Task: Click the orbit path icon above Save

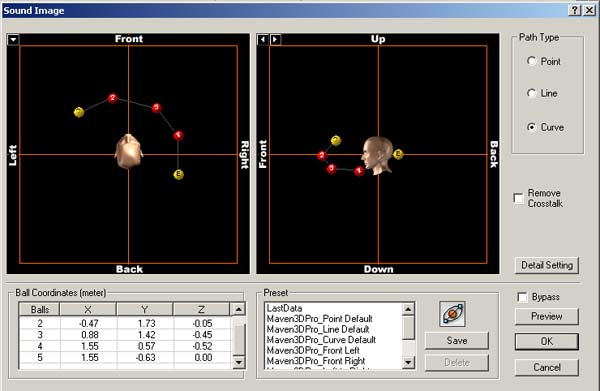Action: [x=452, y=314]
